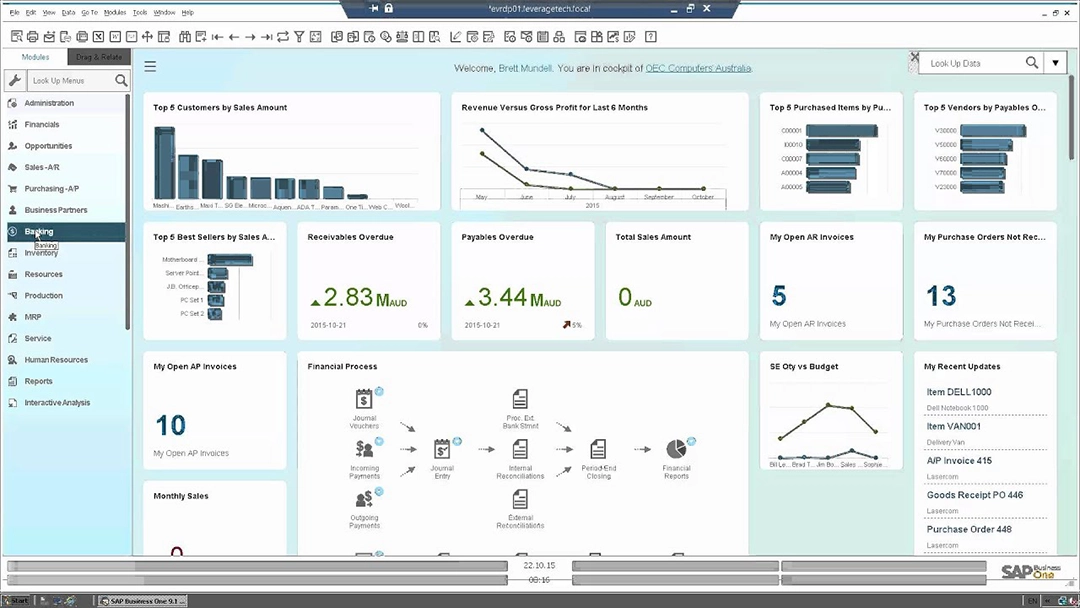Viewport: 1080px width, 608px height.
Task: Switch to the Drag & Relate tab
Action: [x=98, y=57]
